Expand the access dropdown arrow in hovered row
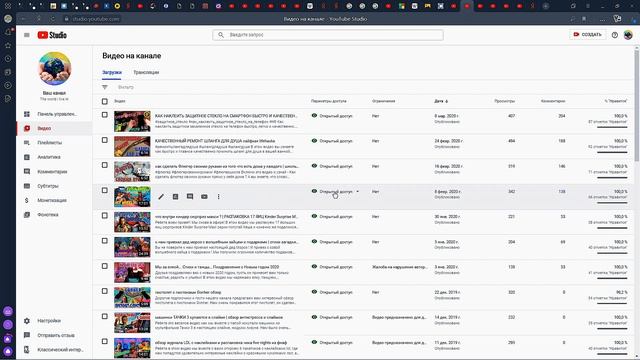Viewport: 640px width, 360px height. coord(358,191)
